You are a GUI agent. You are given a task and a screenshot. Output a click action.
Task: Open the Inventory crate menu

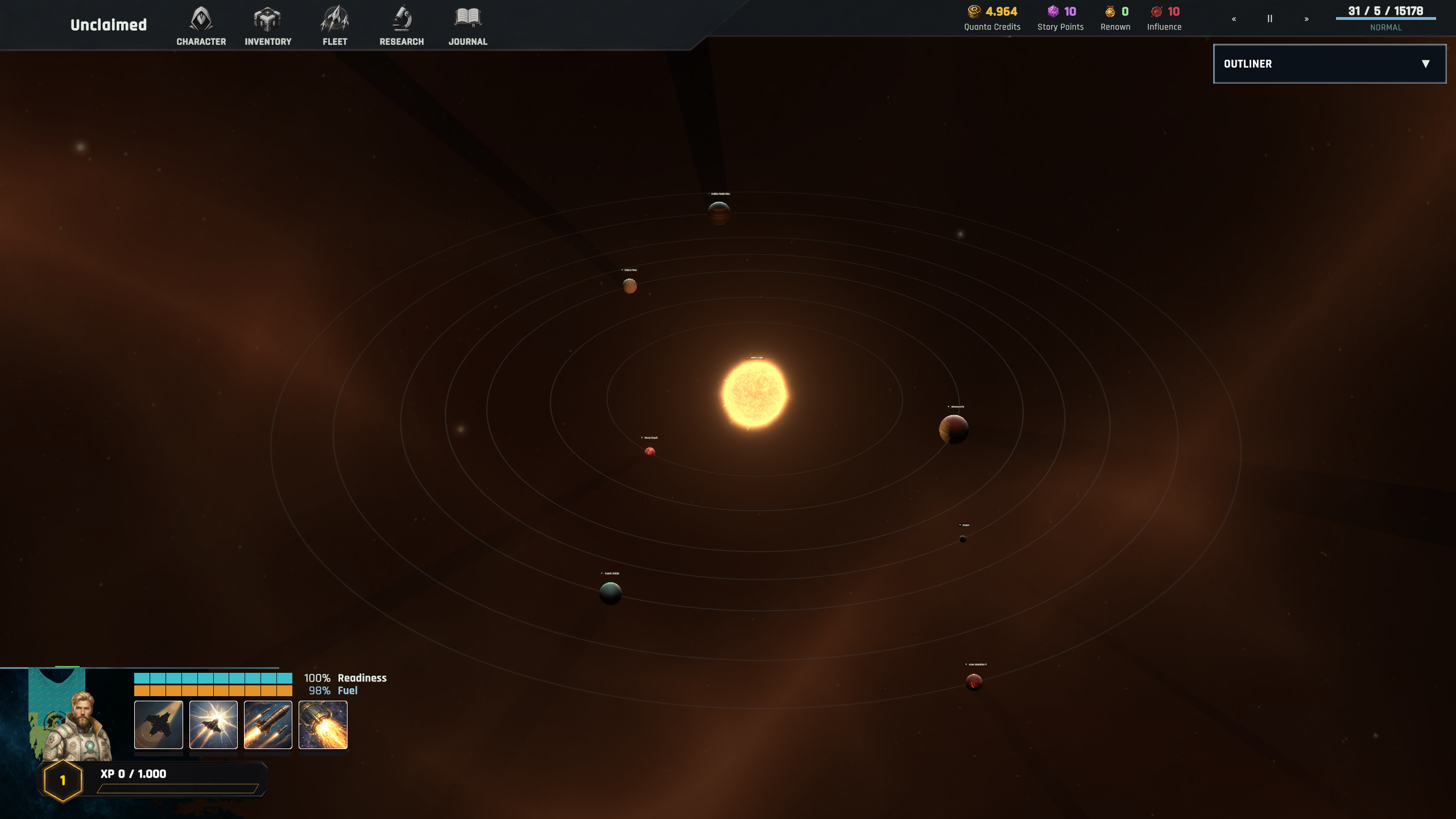[x=268, y=26]
